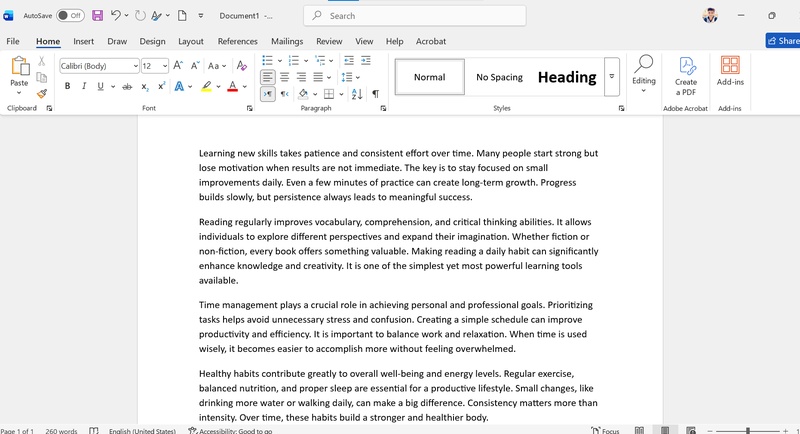Image resolution: width=800 pixels, height=434 pixels.
Task: Center align the paragraph
Action: [x=284, y=78]
